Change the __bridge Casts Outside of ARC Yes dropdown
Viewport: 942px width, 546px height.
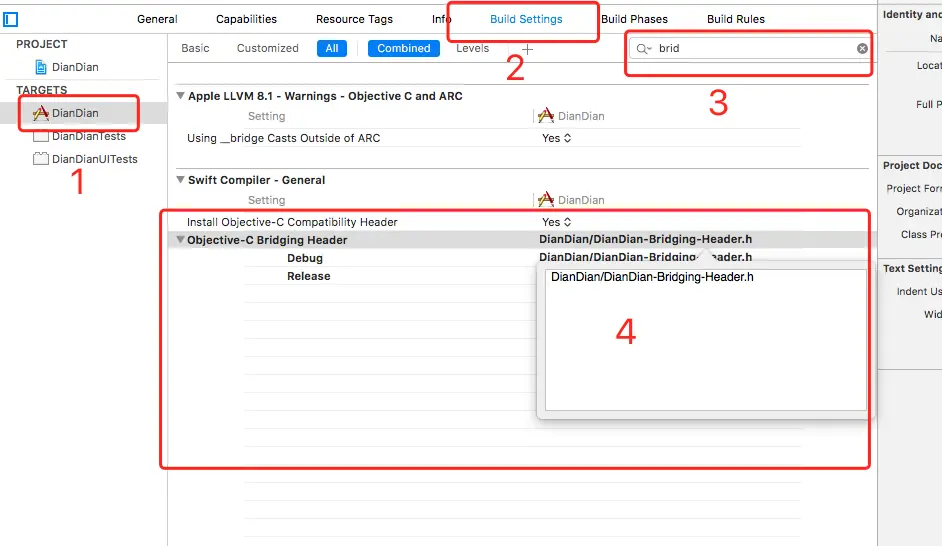(556, 138)
